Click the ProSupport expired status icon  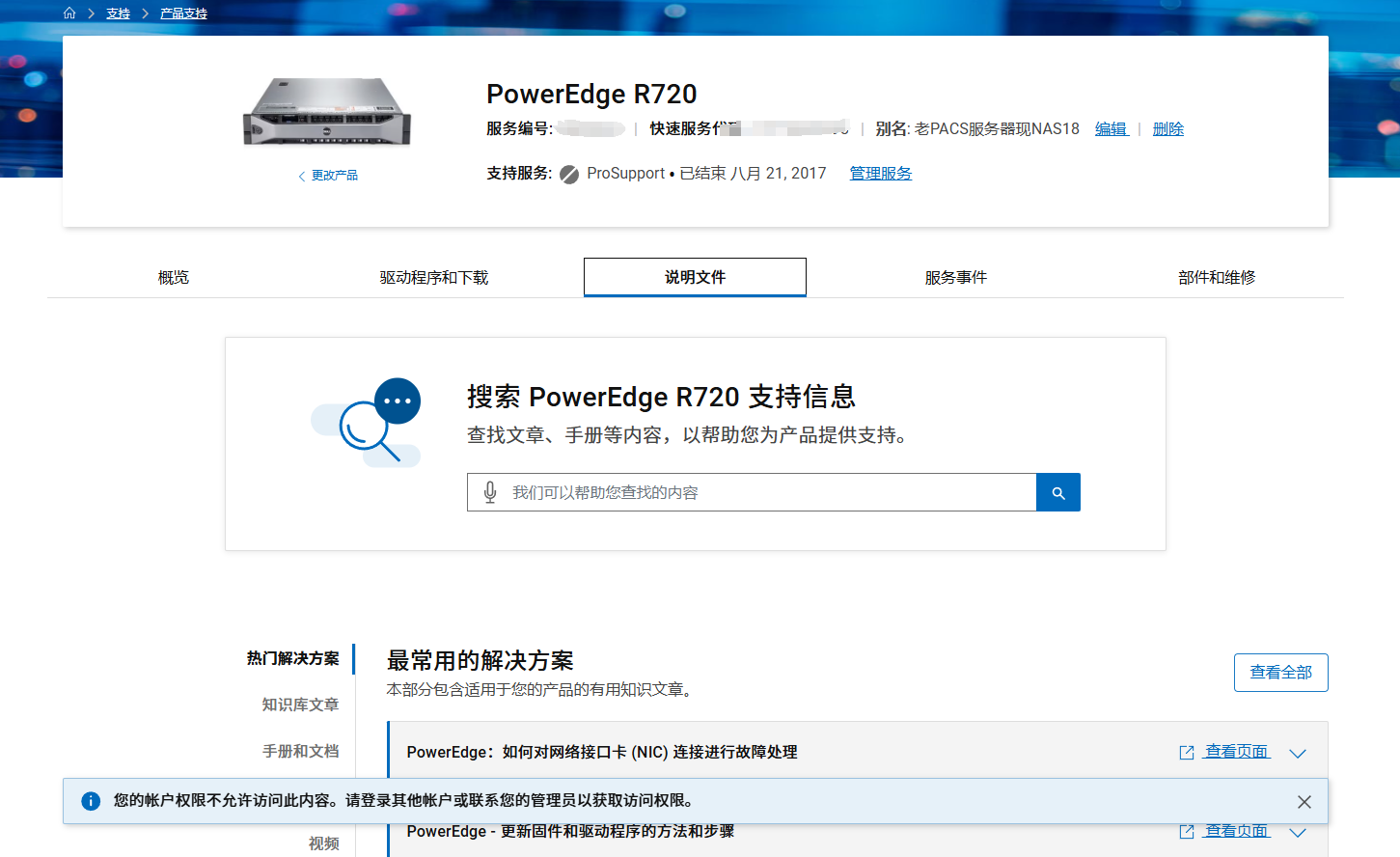click(569, 175)
